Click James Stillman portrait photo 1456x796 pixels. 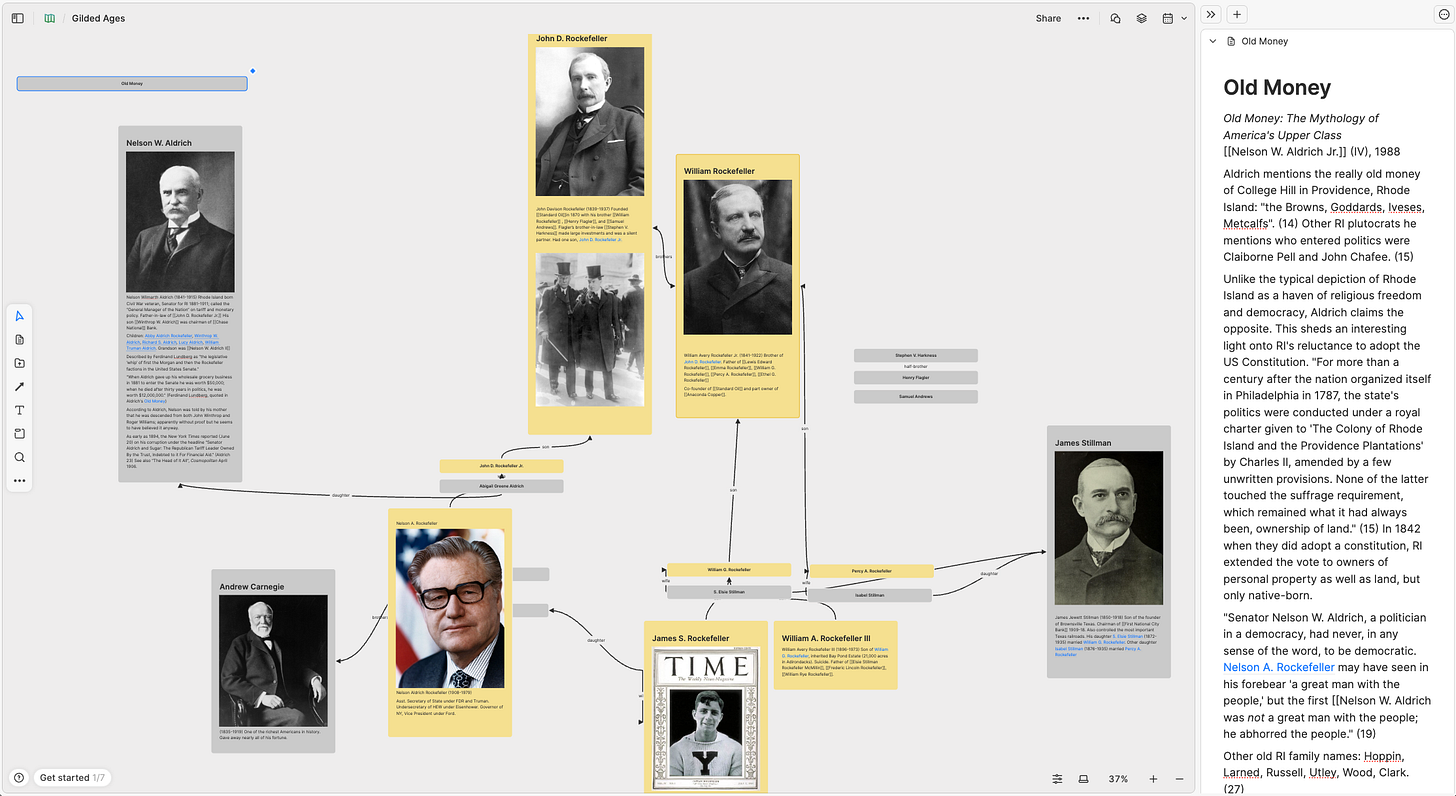click(x=1109, y=529)
